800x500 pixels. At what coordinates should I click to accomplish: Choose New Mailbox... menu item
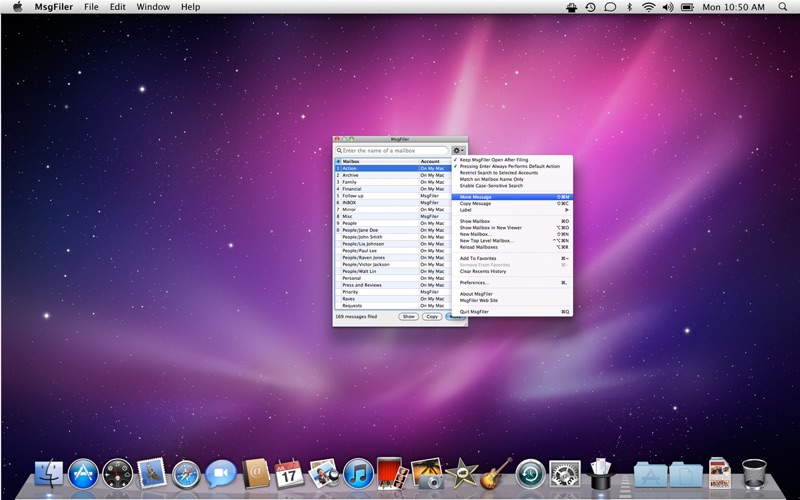tap(512, 234)
